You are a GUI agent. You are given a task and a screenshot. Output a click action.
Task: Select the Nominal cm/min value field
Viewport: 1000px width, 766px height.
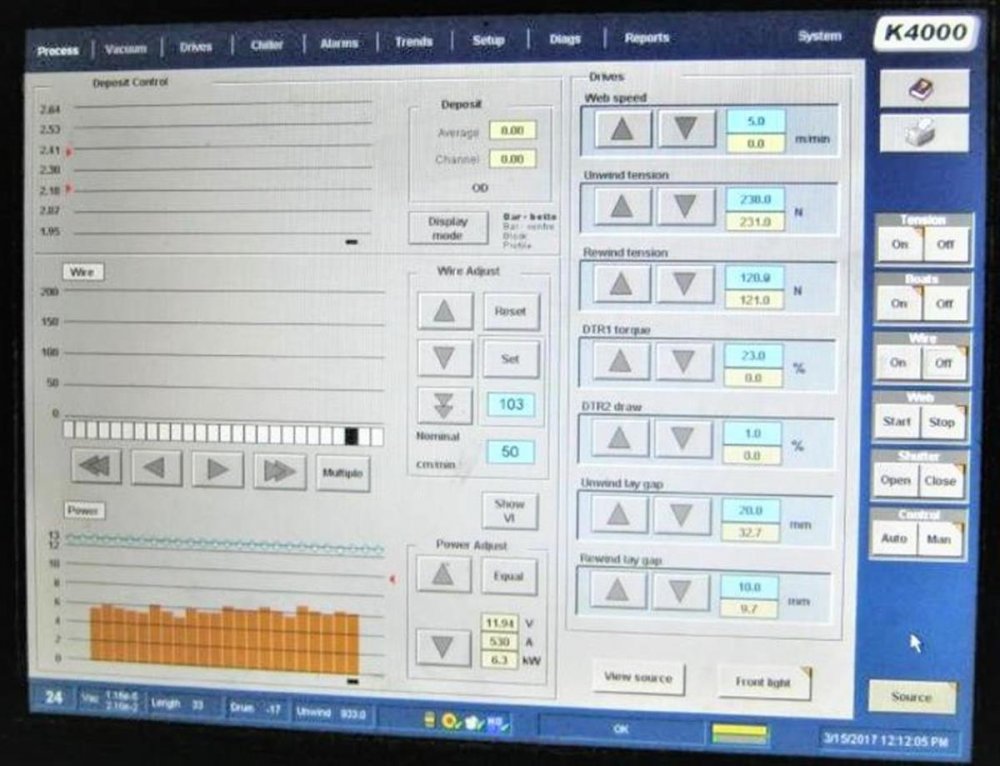click(x=510, y=452)
